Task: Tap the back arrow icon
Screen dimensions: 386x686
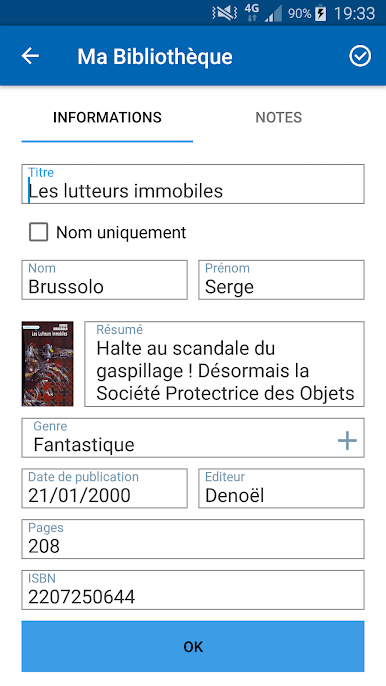Action: [x=30, y=56]
